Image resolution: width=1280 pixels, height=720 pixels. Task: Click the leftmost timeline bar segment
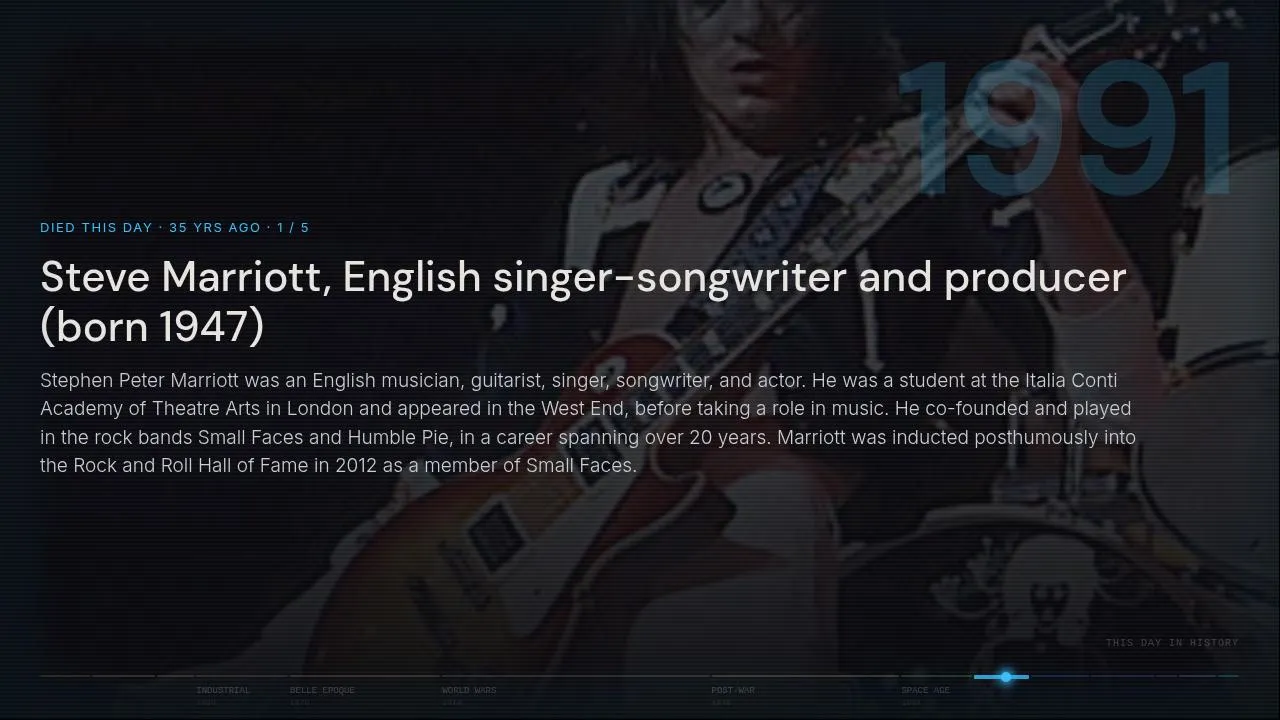(65, 676)
